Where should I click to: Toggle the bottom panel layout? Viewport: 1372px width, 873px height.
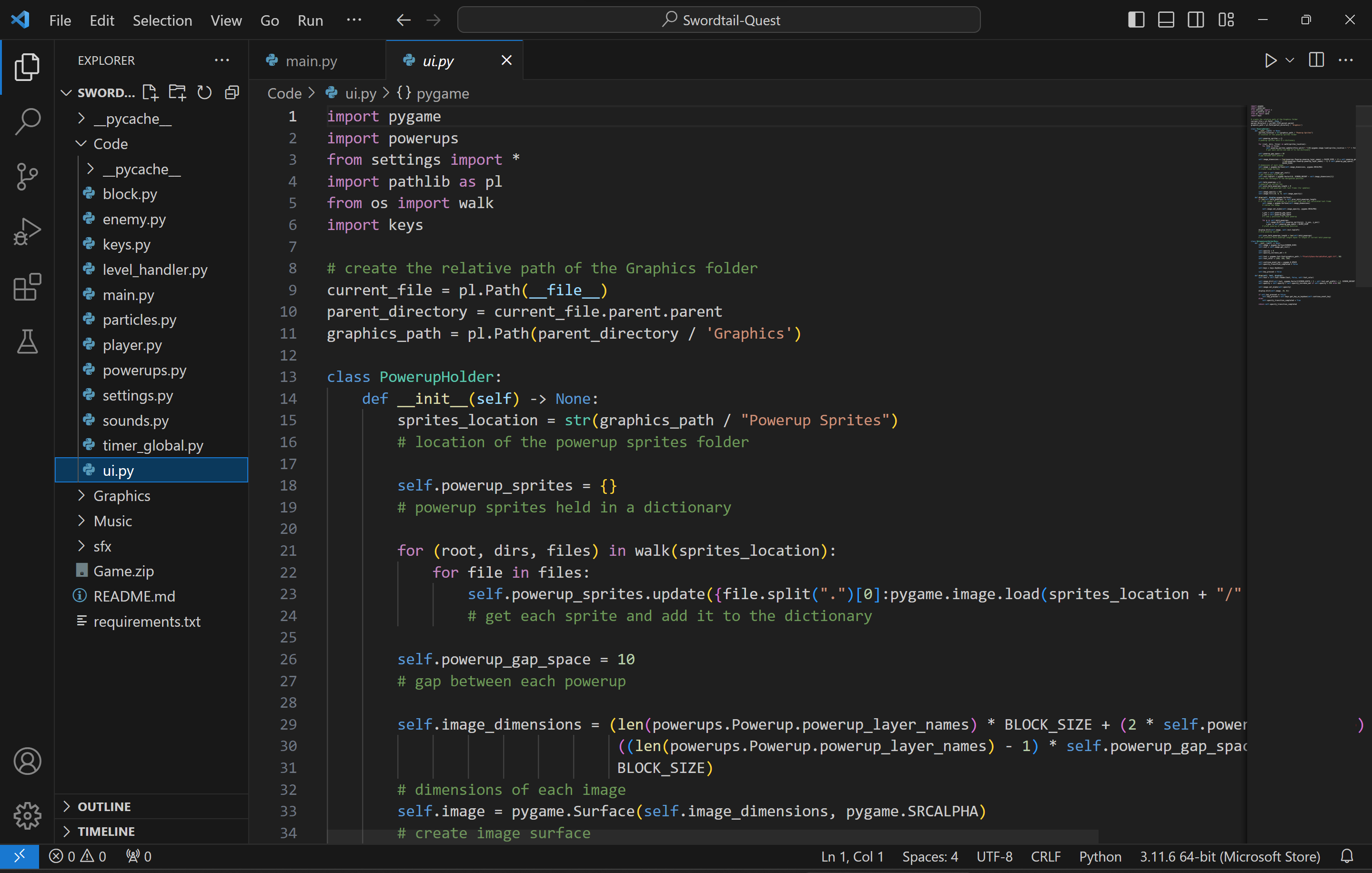point(1166,20)
